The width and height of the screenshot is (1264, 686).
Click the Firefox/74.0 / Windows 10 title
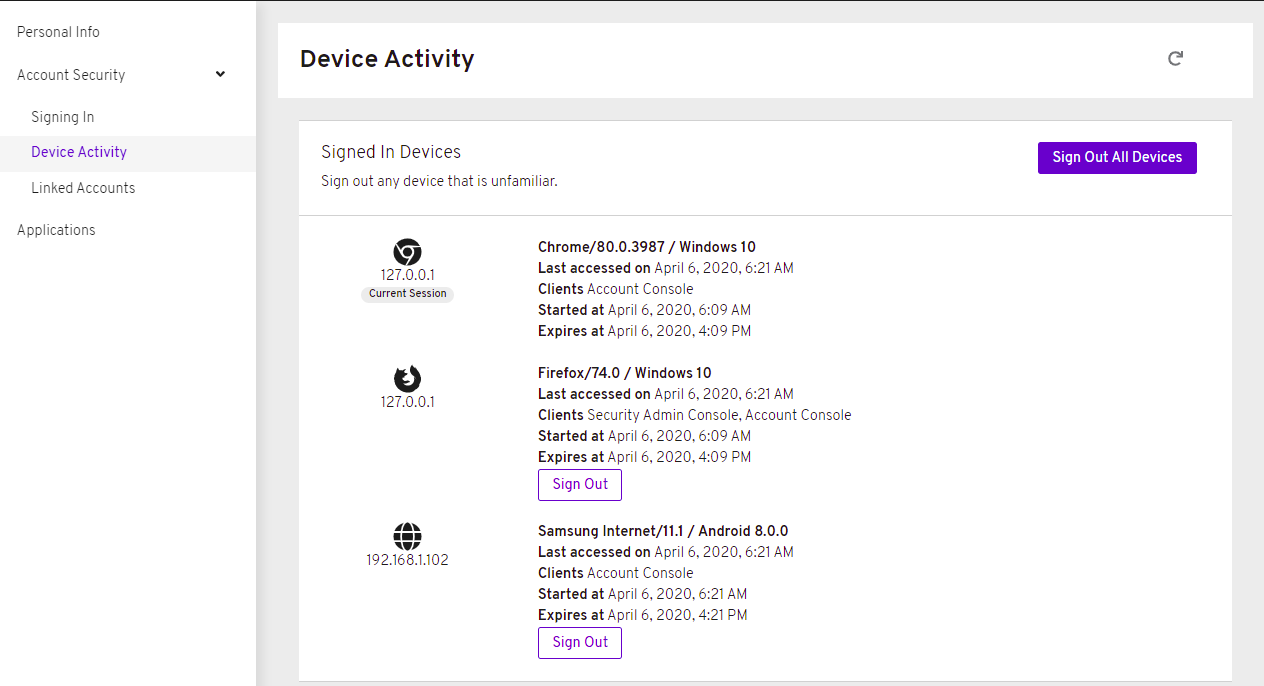click(x=624, y=373)
